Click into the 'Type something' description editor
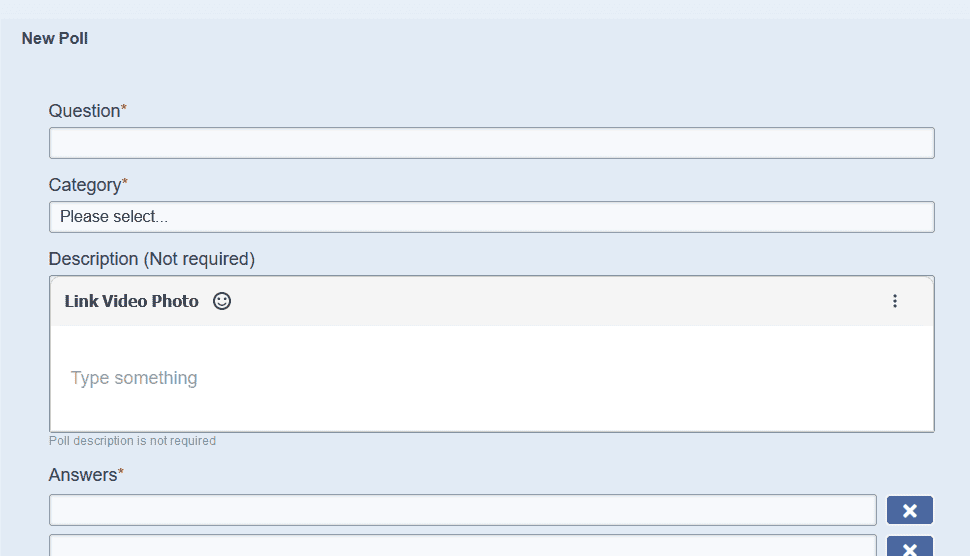This screenshot has width=970, height=556. (x=492, y=379)
